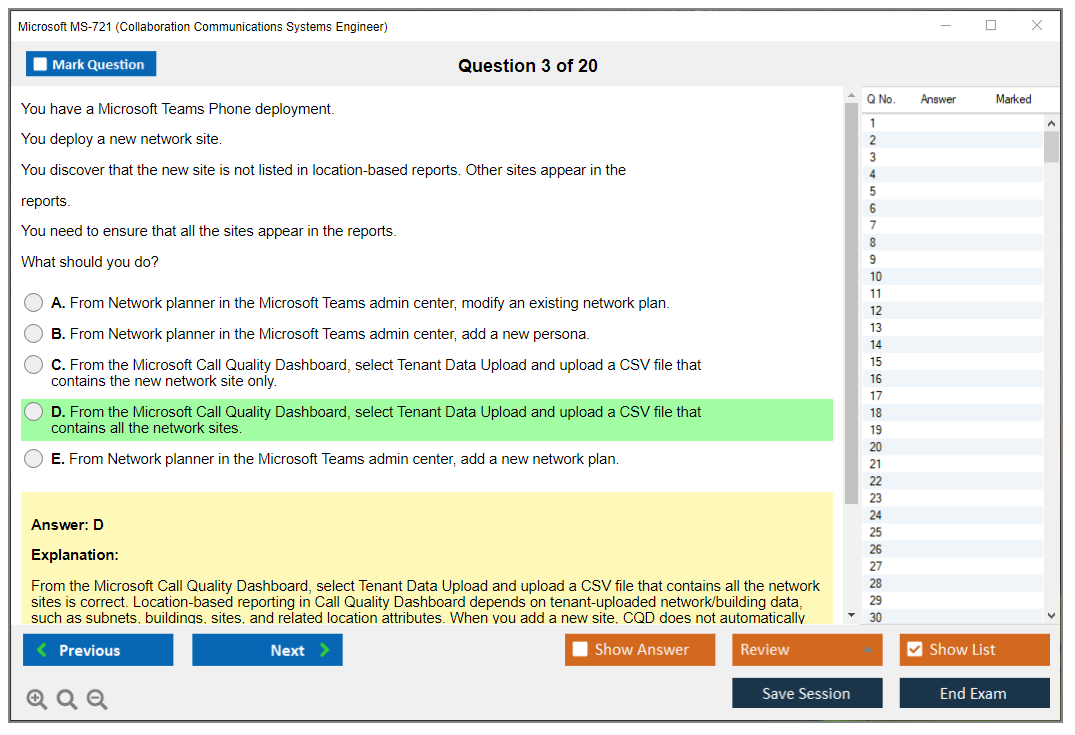Click the question pane scrollbar down arrow
Viewport: 1075px width, 735px height.
pyautogui.click(x=851, y=615)
